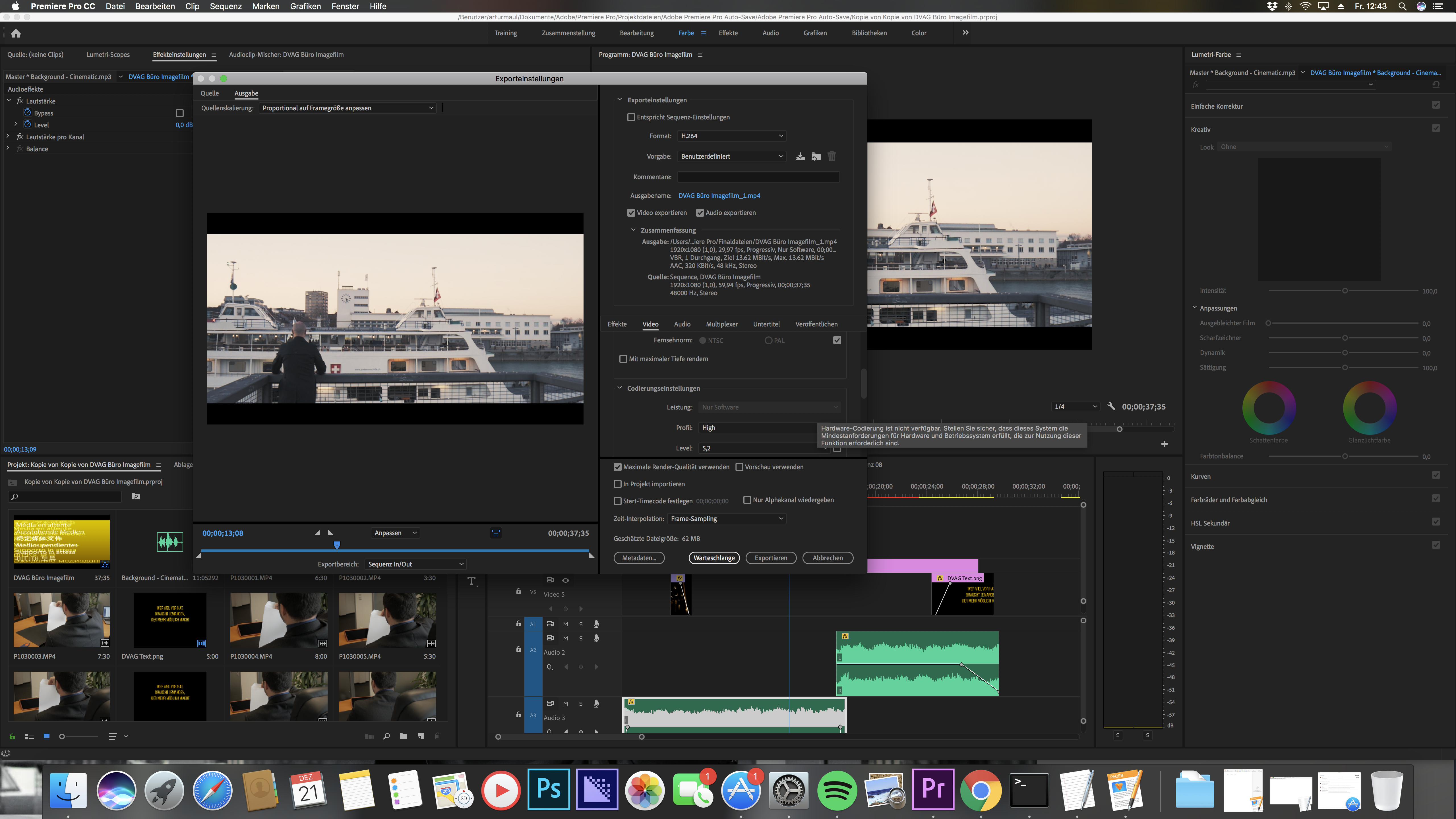Open Exportbereich Sequenz In/Out dropdown
The image size is (1456, 819).
pos(415,564)
